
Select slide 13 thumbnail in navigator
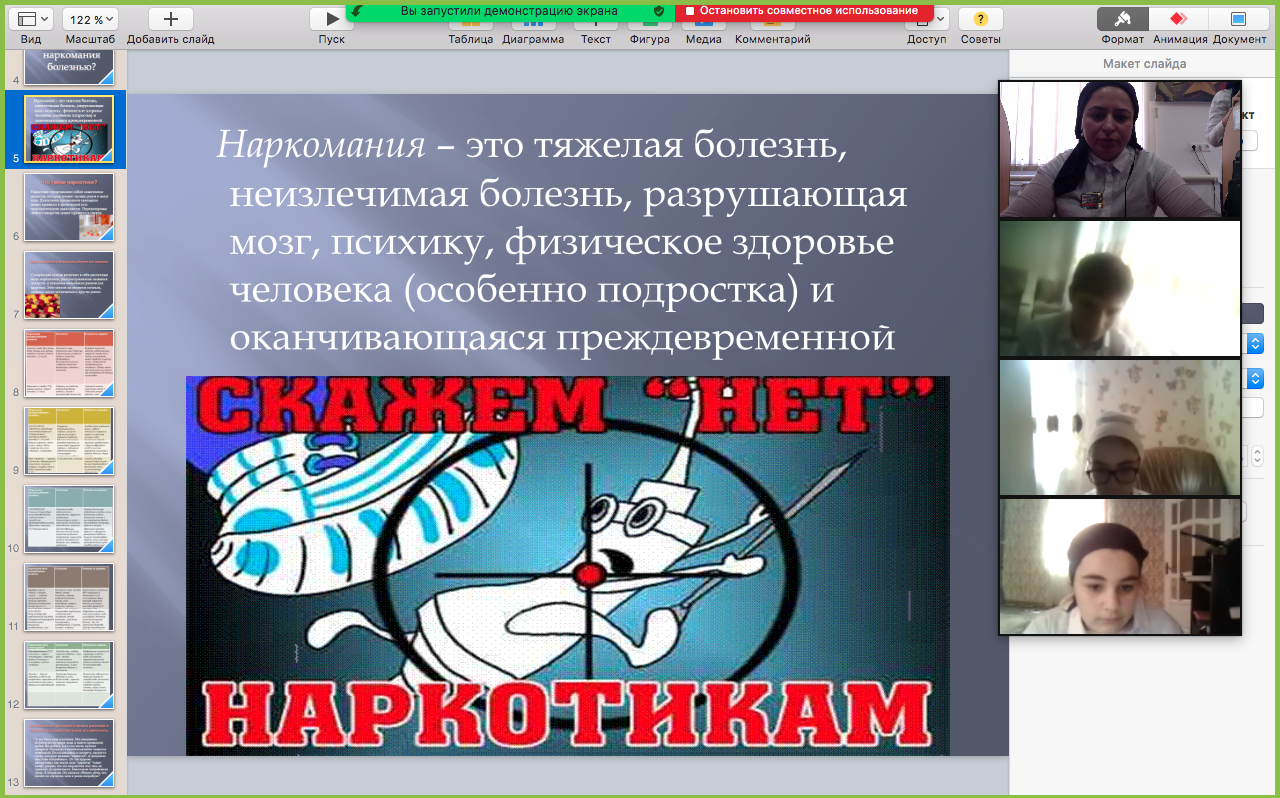tap(69, 752)
